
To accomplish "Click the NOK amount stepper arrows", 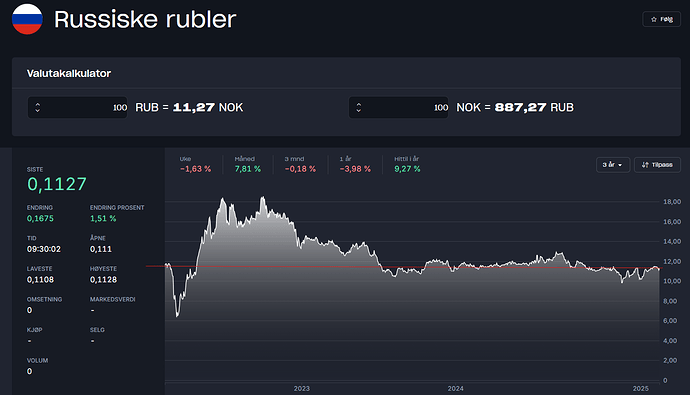I will pos(359,107).
